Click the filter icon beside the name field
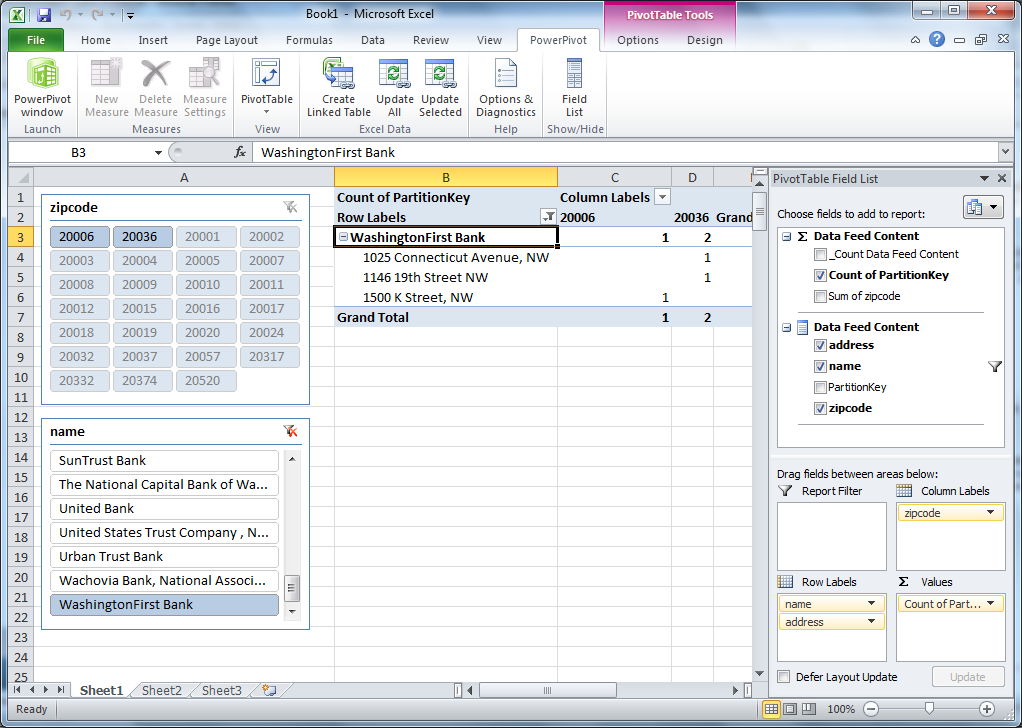 click(x=995, y=367)
